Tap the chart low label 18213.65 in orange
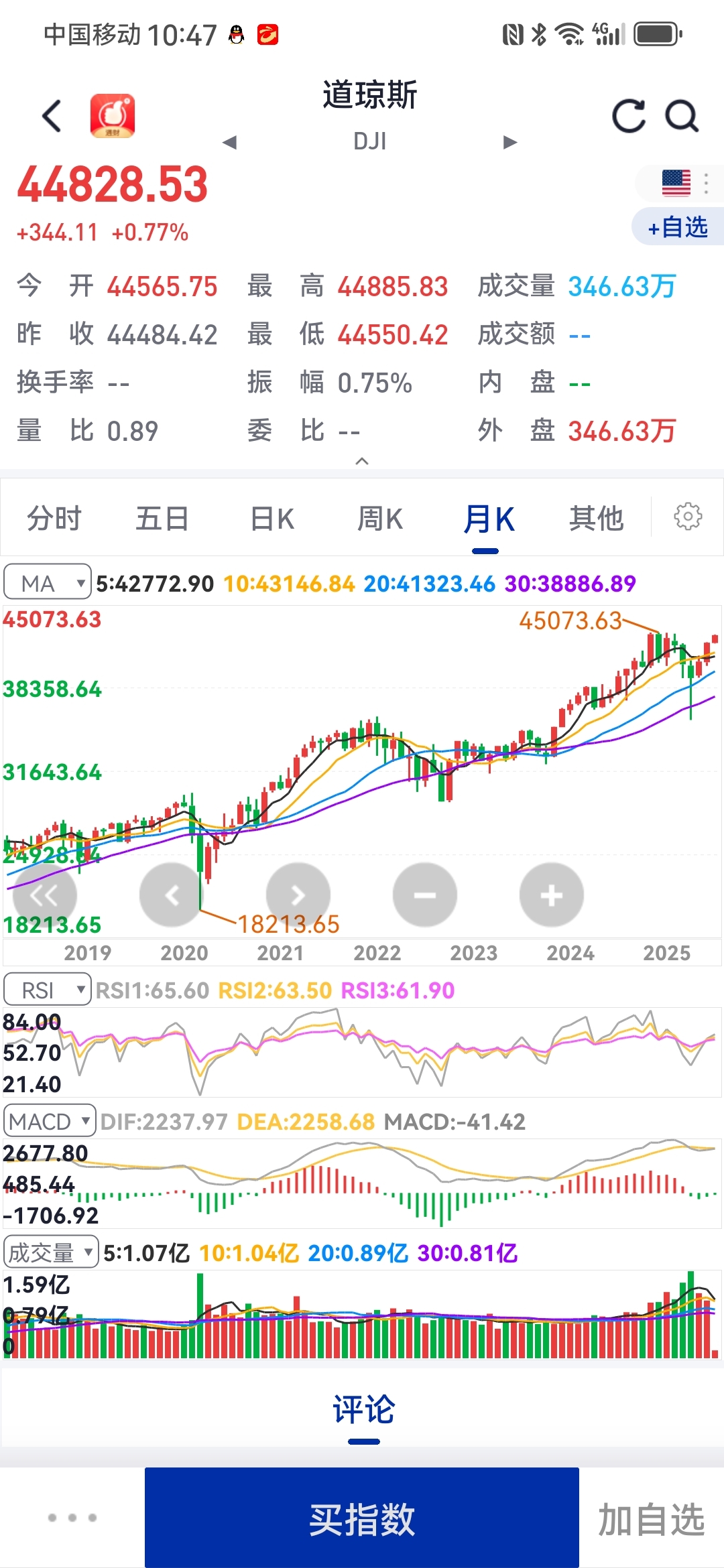 289,925
